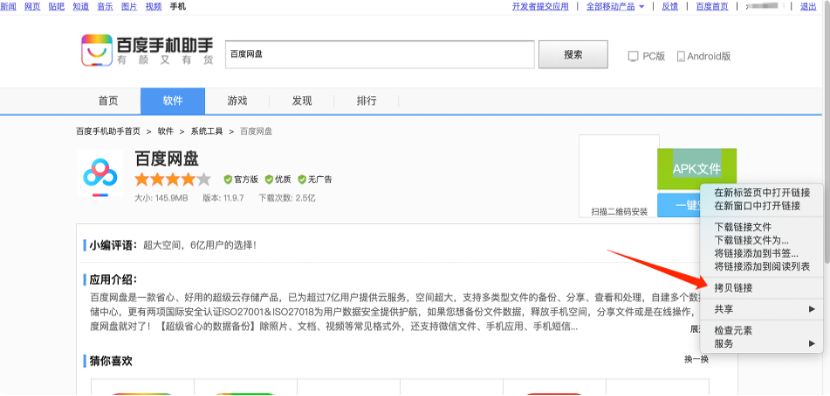Click the 版本: 11.9.7 text
The width and height of the screenshot is (830, 396).
(x=223, y=199)
